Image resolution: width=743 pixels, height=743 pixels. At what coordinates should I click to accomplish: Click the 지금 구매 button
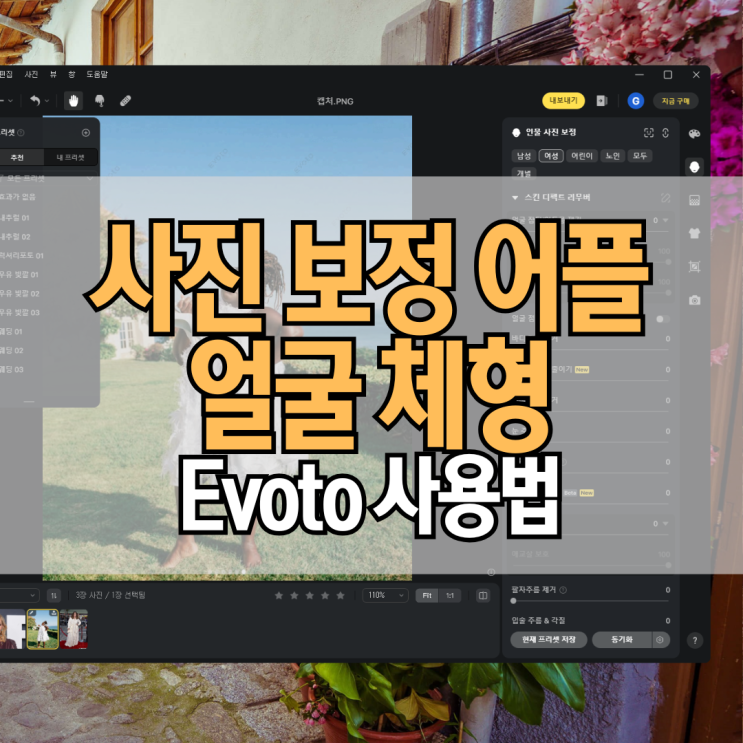pos(676,100)
